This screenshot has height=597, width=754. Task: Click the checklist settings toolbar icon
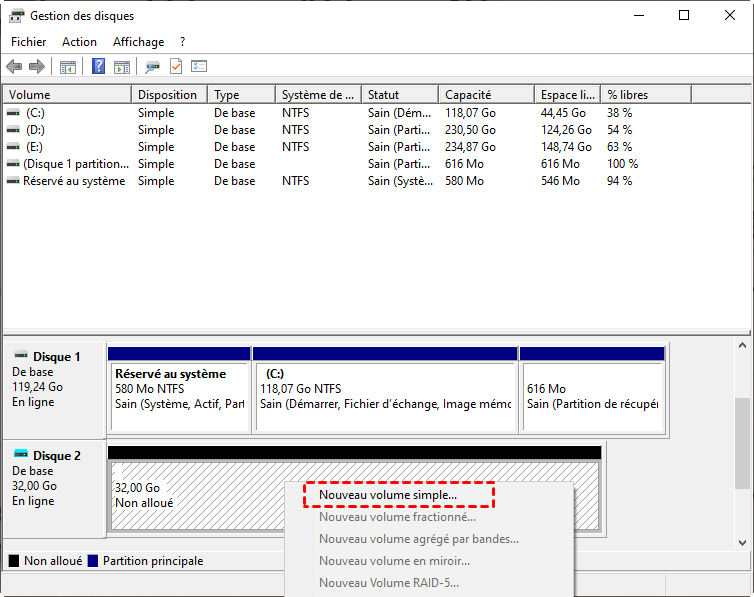tap(199, 67)
